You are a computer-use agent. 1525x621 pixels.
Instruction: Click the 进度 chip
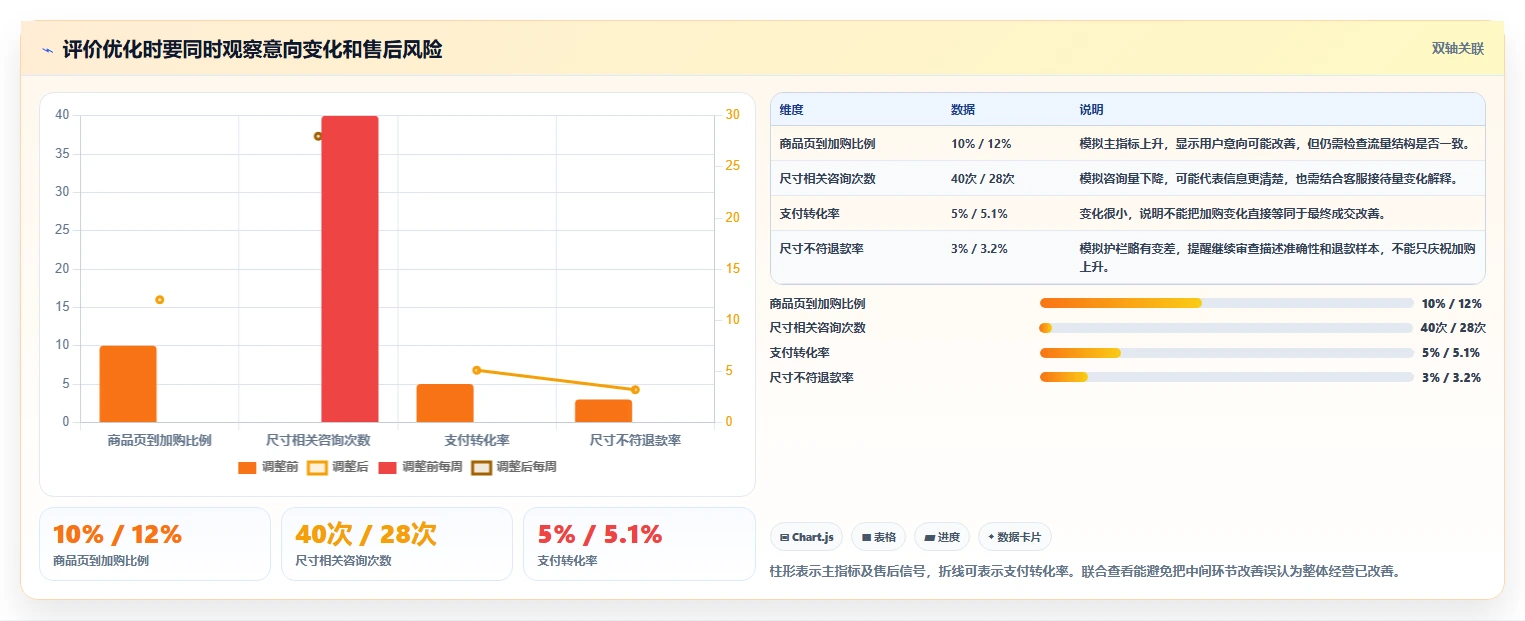pyautogui.click(x=942, y=537)
